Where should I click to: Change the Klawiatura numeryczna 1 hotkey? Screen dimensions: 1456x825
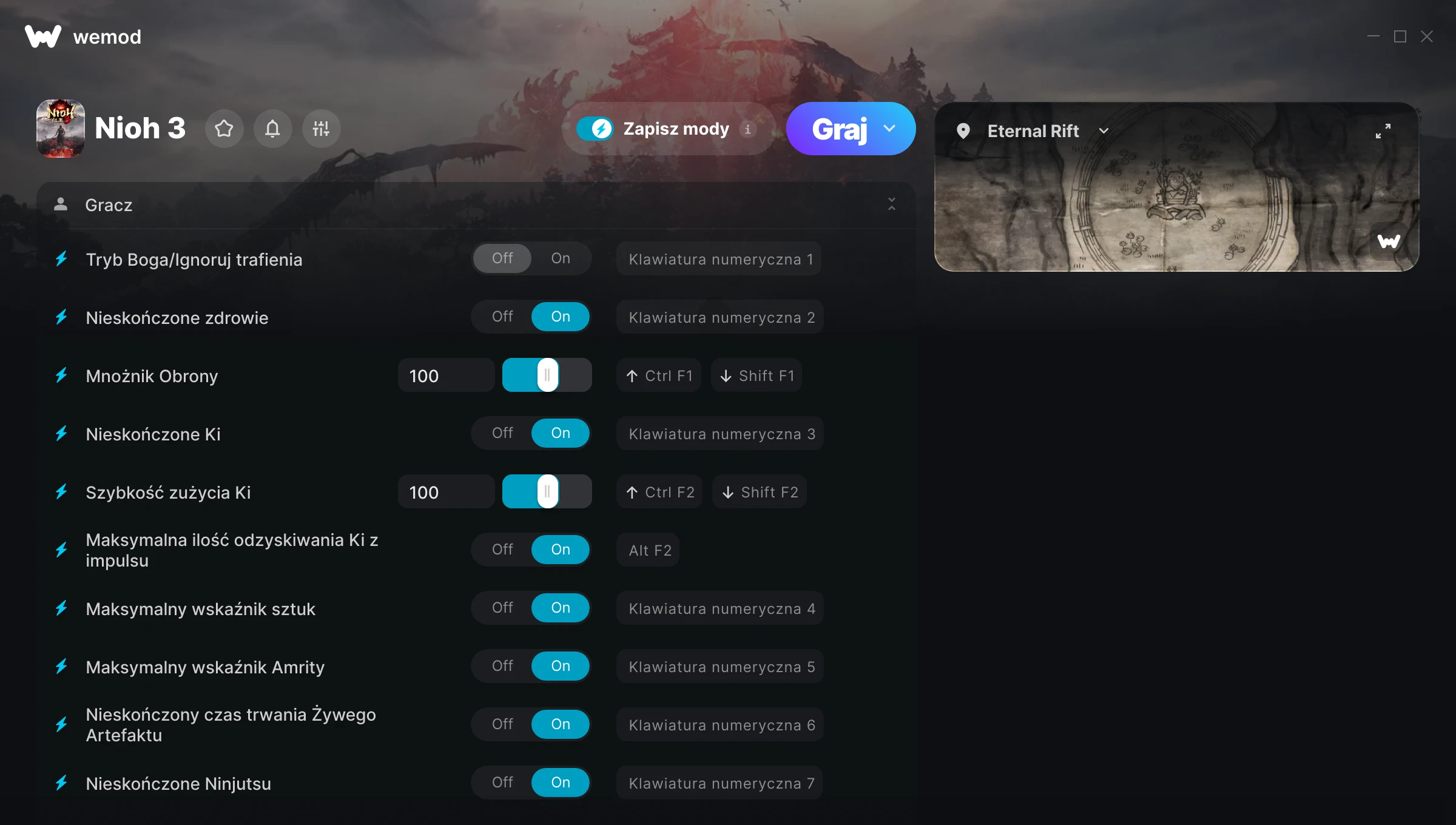[x=720, y=259]
